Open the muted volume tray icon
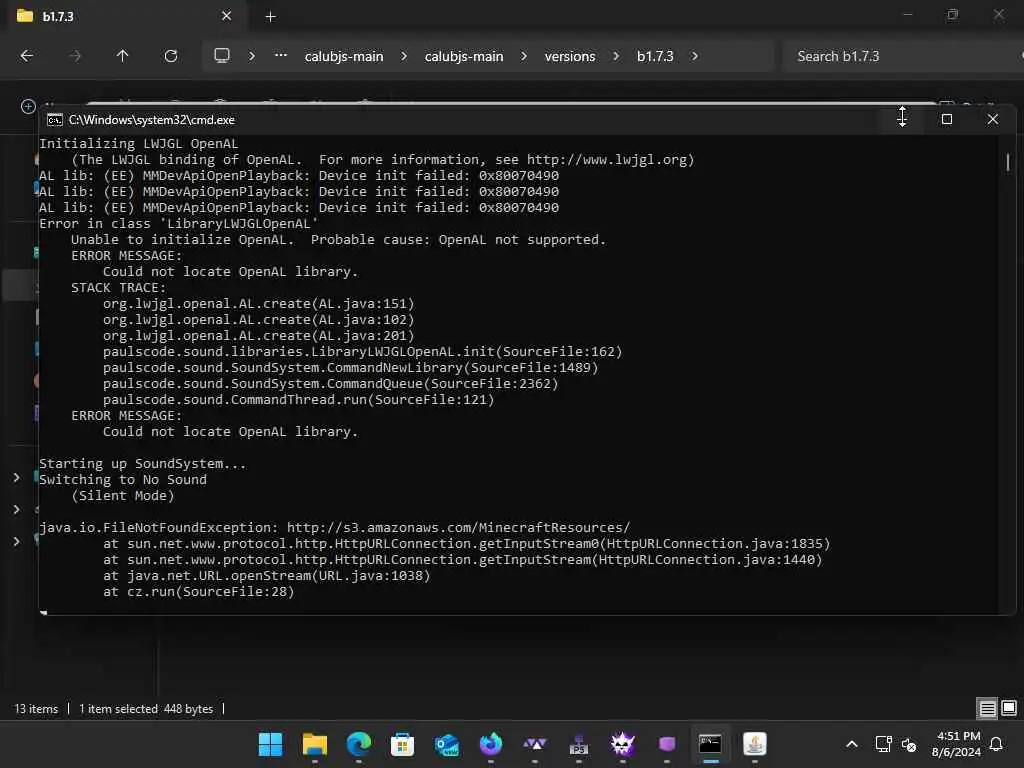 (908, 744)
